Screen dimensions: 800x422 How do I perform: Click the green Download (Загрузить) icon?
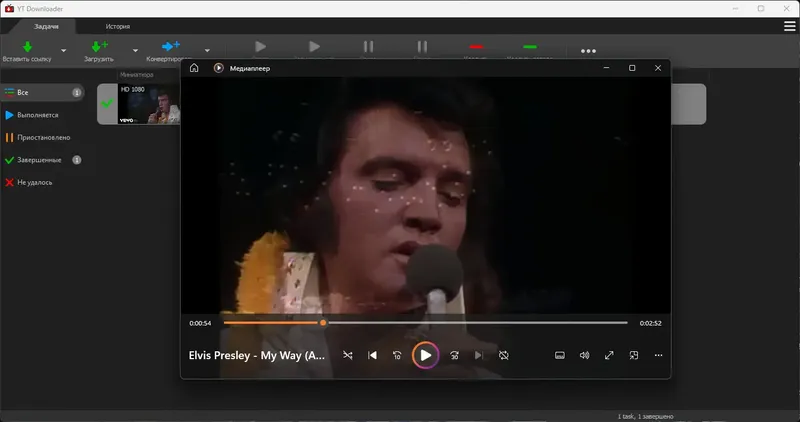[99, 46]
